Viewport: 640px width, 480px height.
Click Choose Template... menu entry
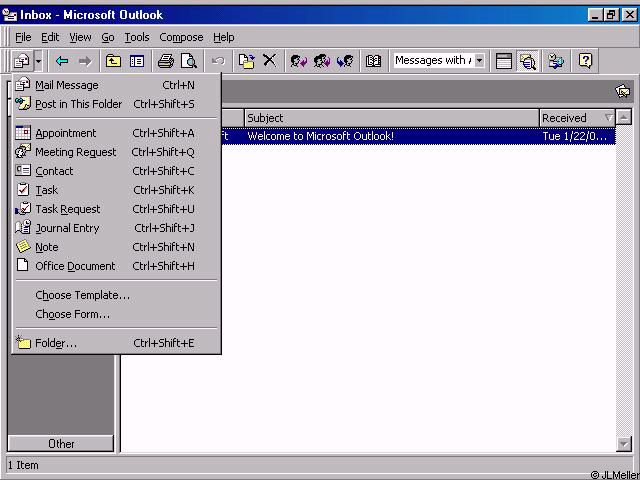(x=116, y=295)
